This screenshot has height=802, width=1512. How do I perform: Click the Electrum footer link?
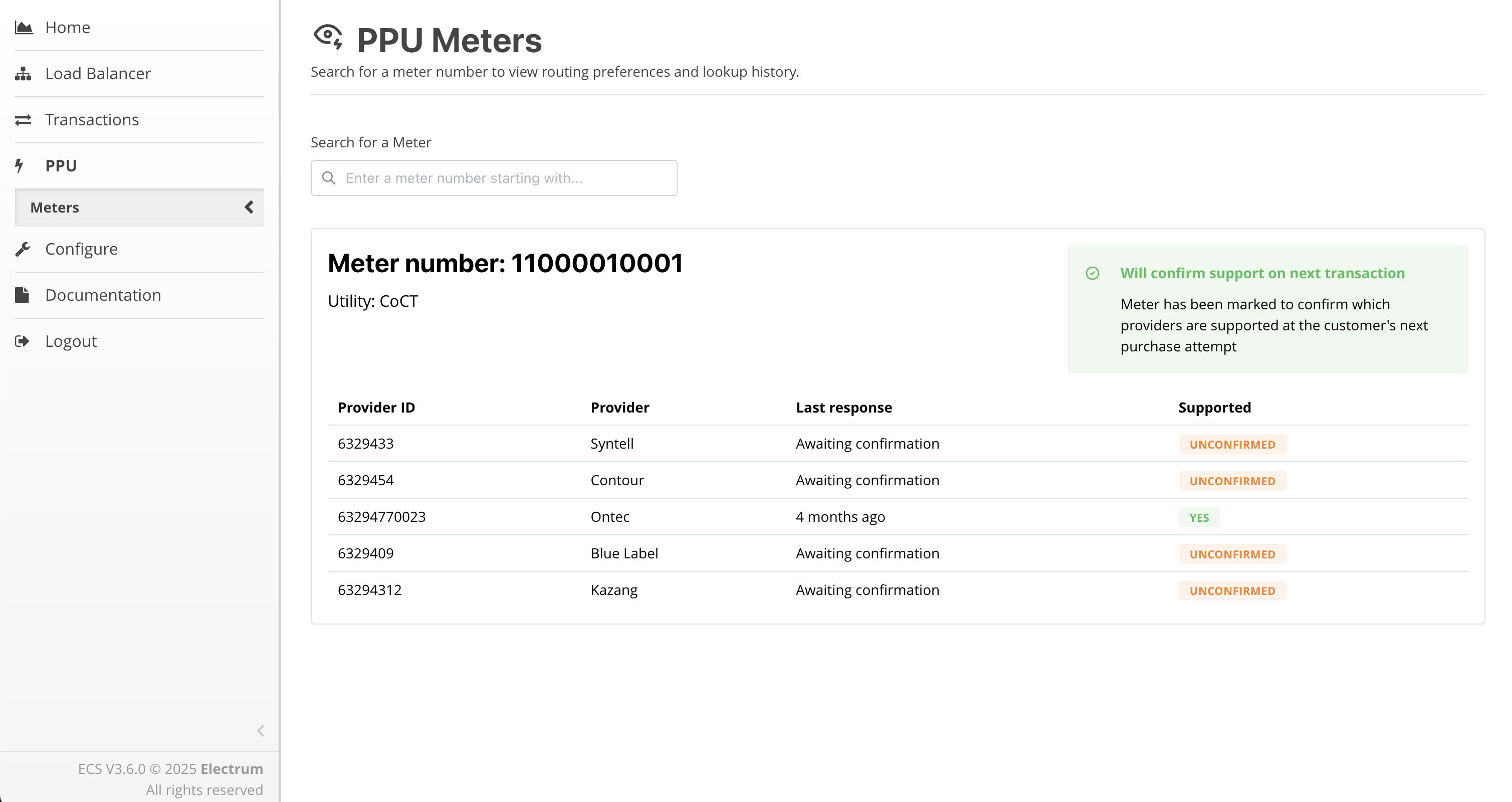tap(231, 768)
